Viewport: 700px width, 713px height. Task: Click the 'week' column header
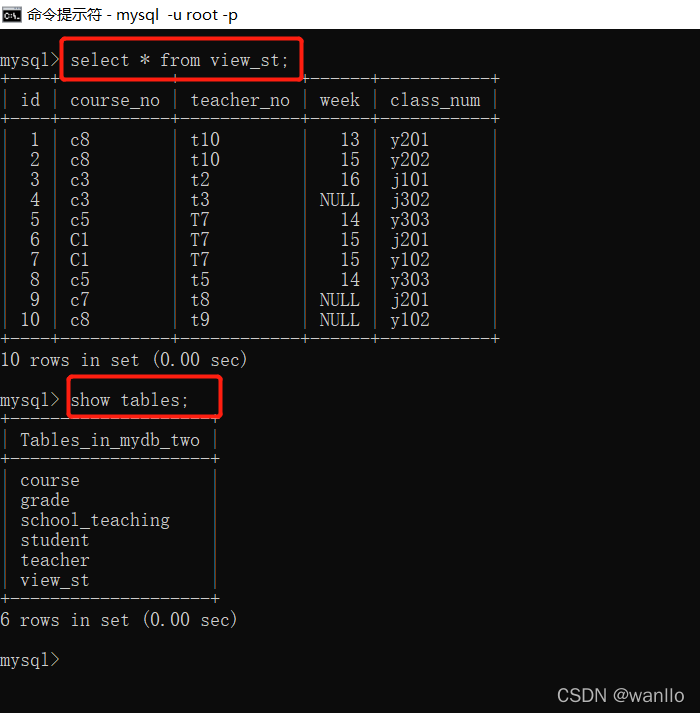(x=339, y=100)
